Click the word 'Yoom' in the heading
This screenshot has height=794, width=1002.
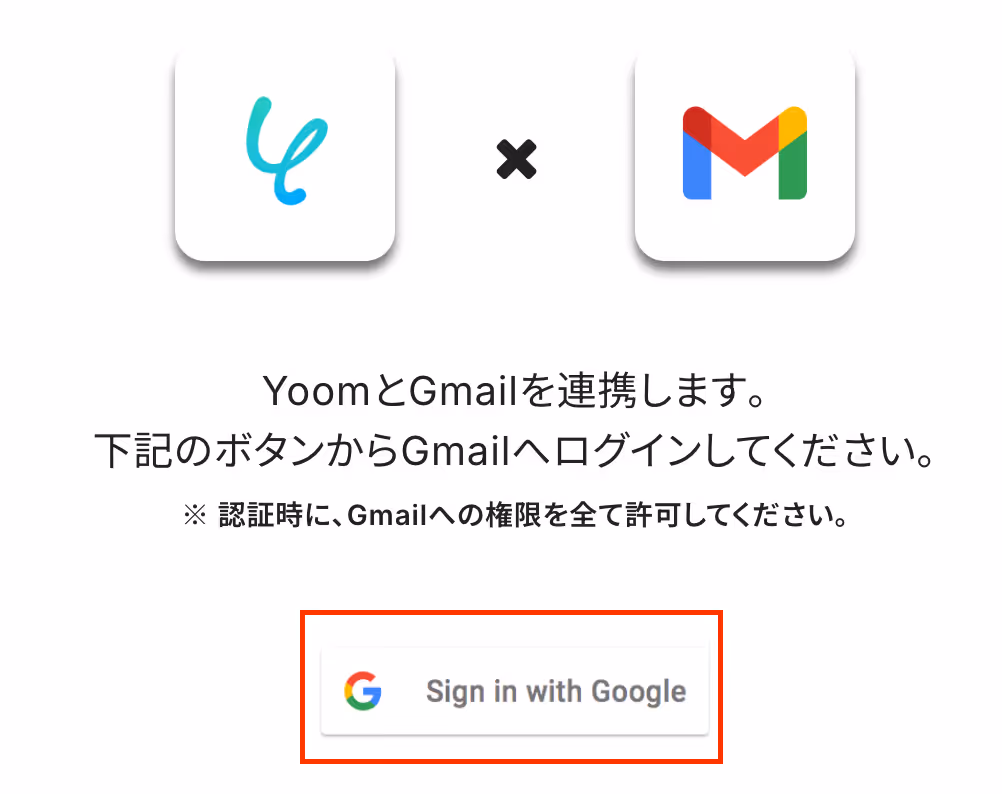316,391
